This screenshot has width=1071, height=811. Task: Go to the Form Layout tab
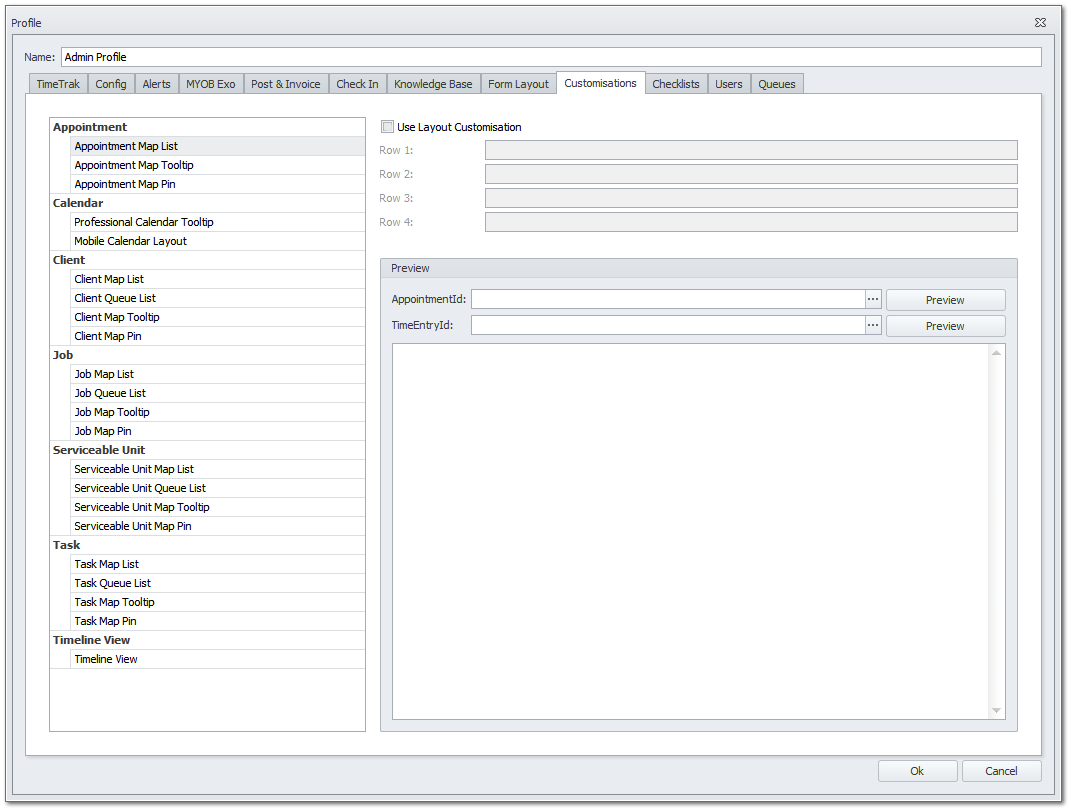[x=518, y=83]
